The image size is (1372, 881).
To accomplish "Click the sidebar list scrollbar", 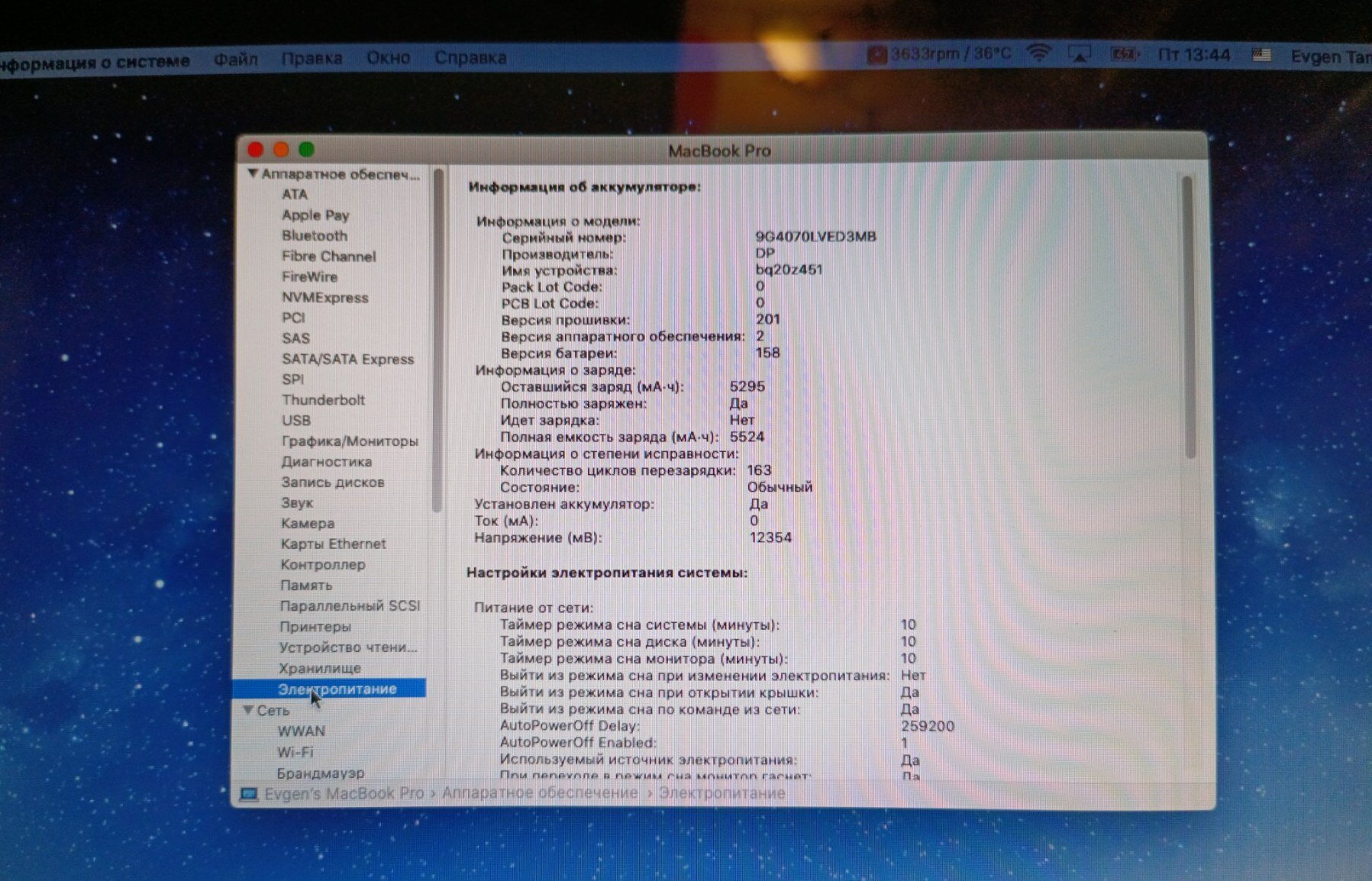I will pyautogui.click(x=437, y=340).
